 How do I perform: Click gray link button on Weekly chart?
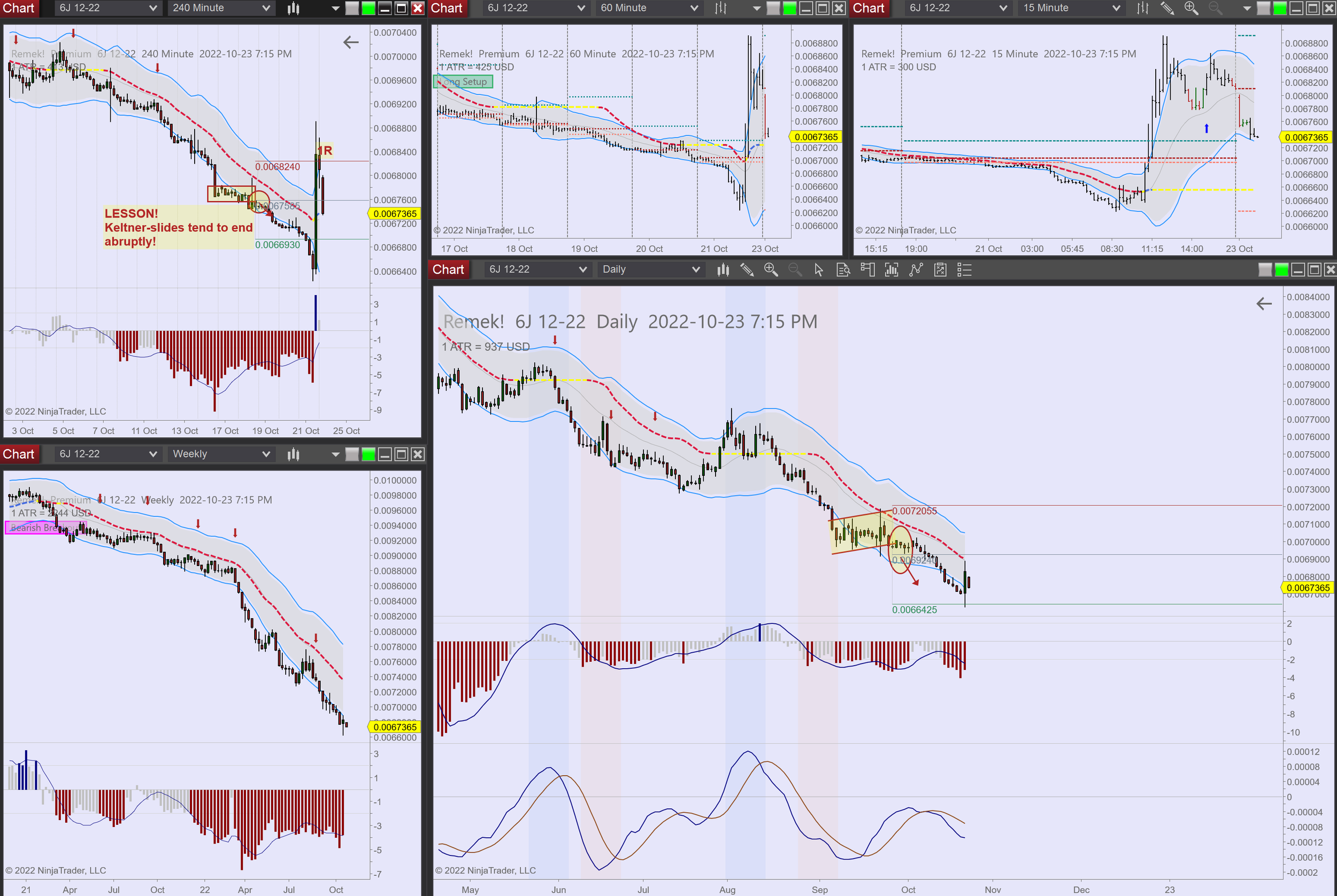point(352,454)
